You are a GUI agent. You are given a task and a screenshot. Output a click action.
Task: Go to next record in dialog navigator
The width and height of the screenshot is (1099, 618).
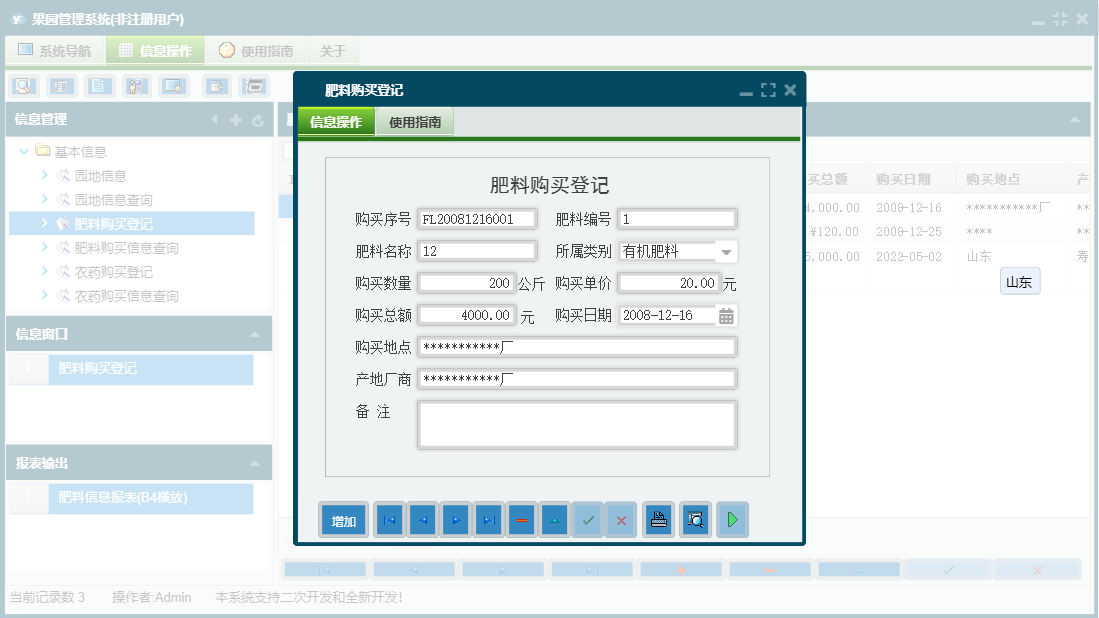(456, 520)
